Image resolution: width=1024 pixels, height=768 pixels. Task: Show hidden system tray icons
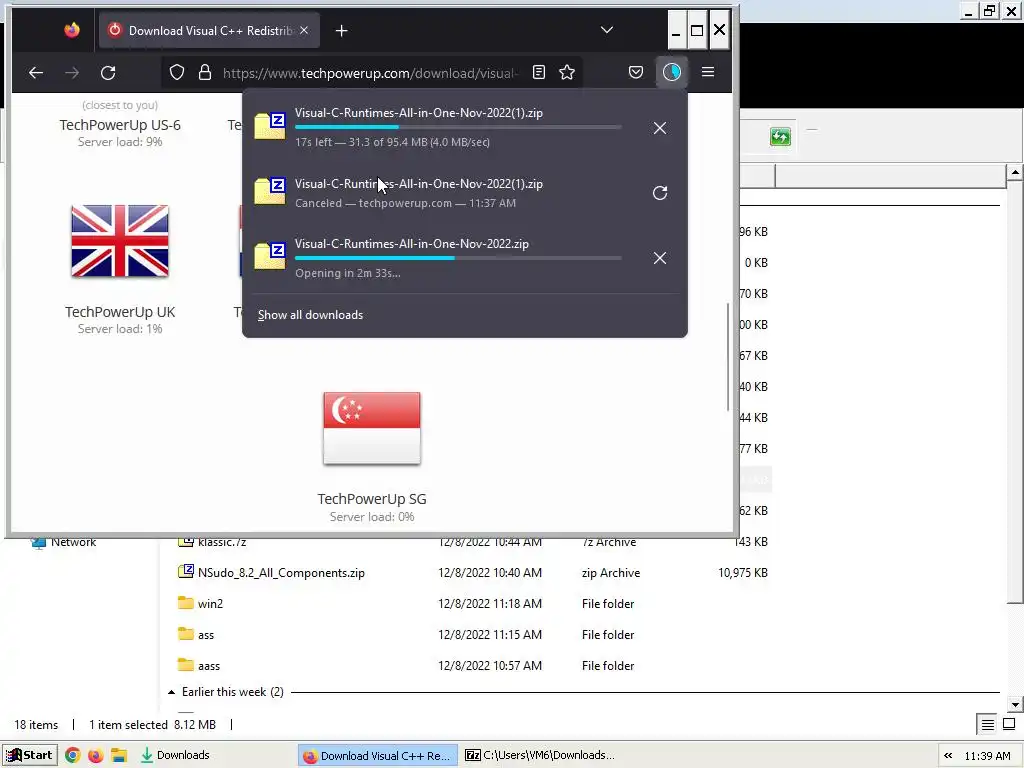click(948, 756)
